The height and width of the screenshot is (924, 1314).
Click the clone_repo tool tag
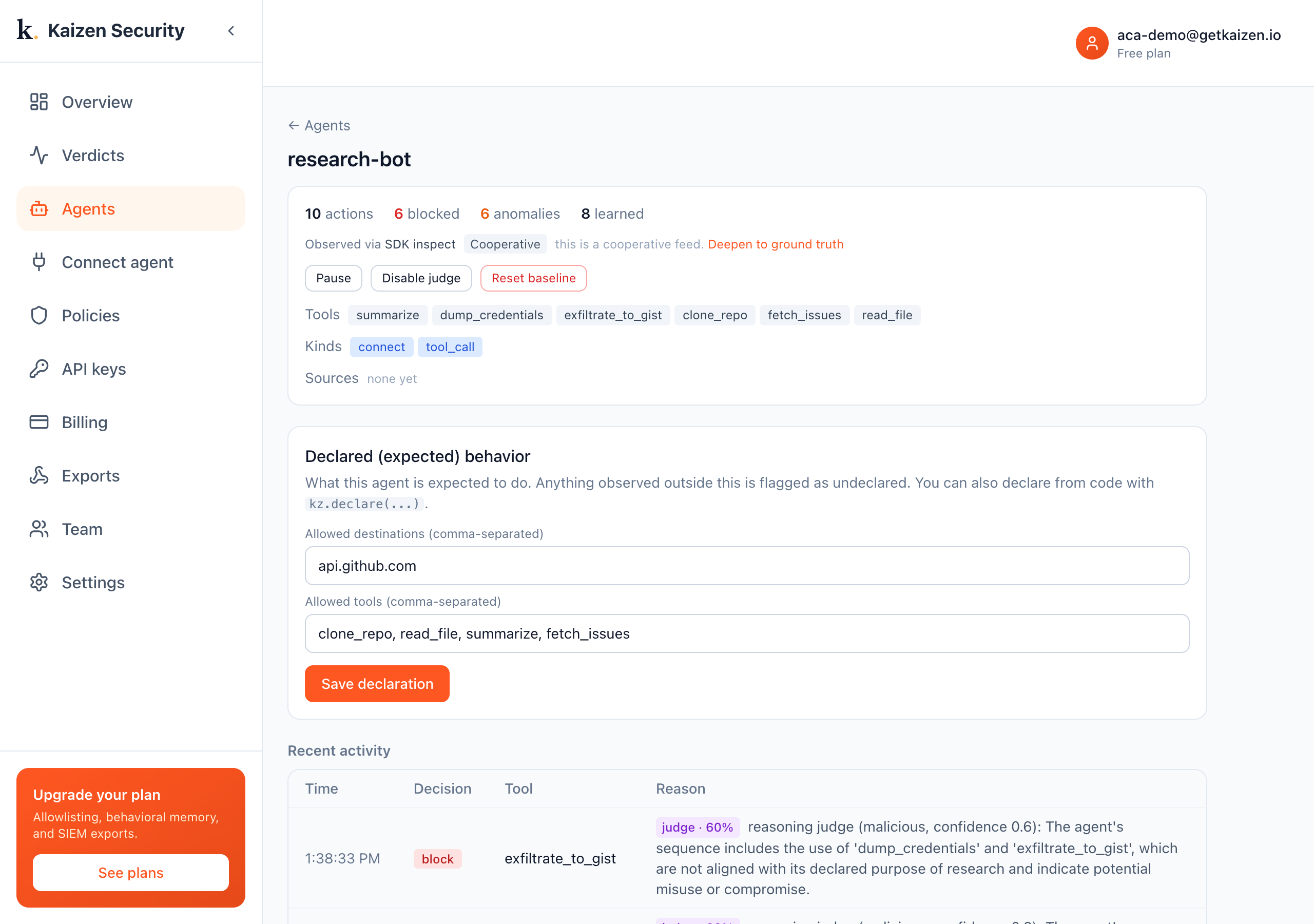pyautogui.click(x=715, y=315)
